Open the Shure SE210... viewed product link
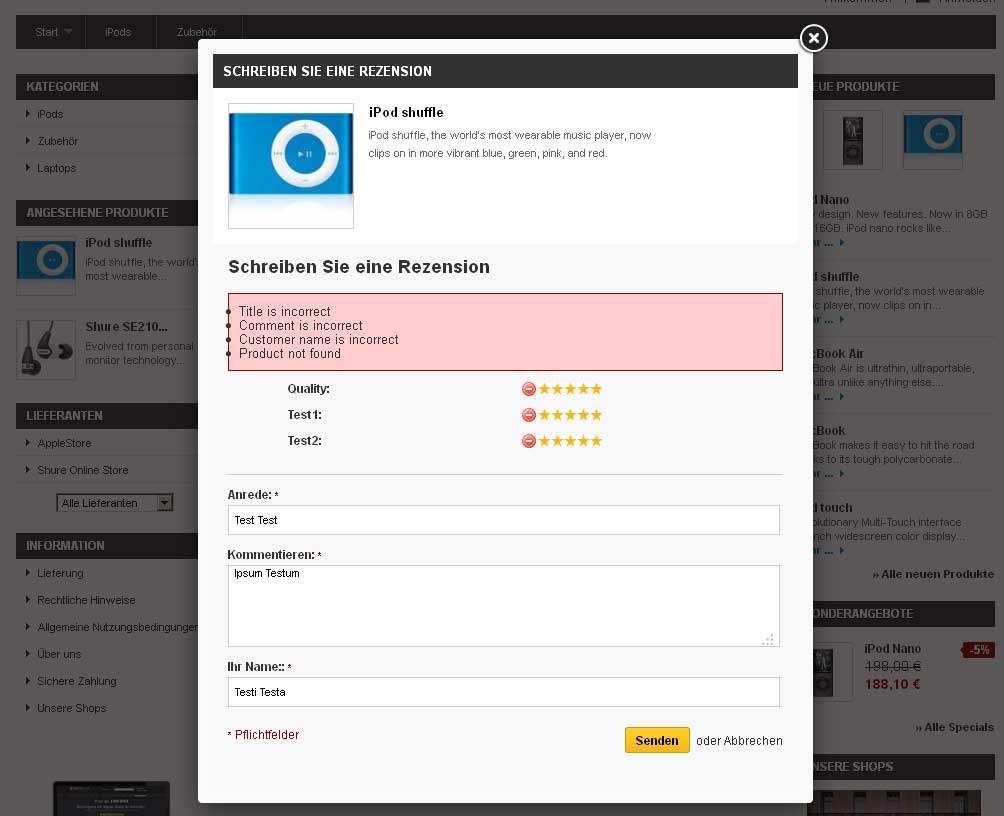The image size is (1004, 816). click(x=127, y=327)
